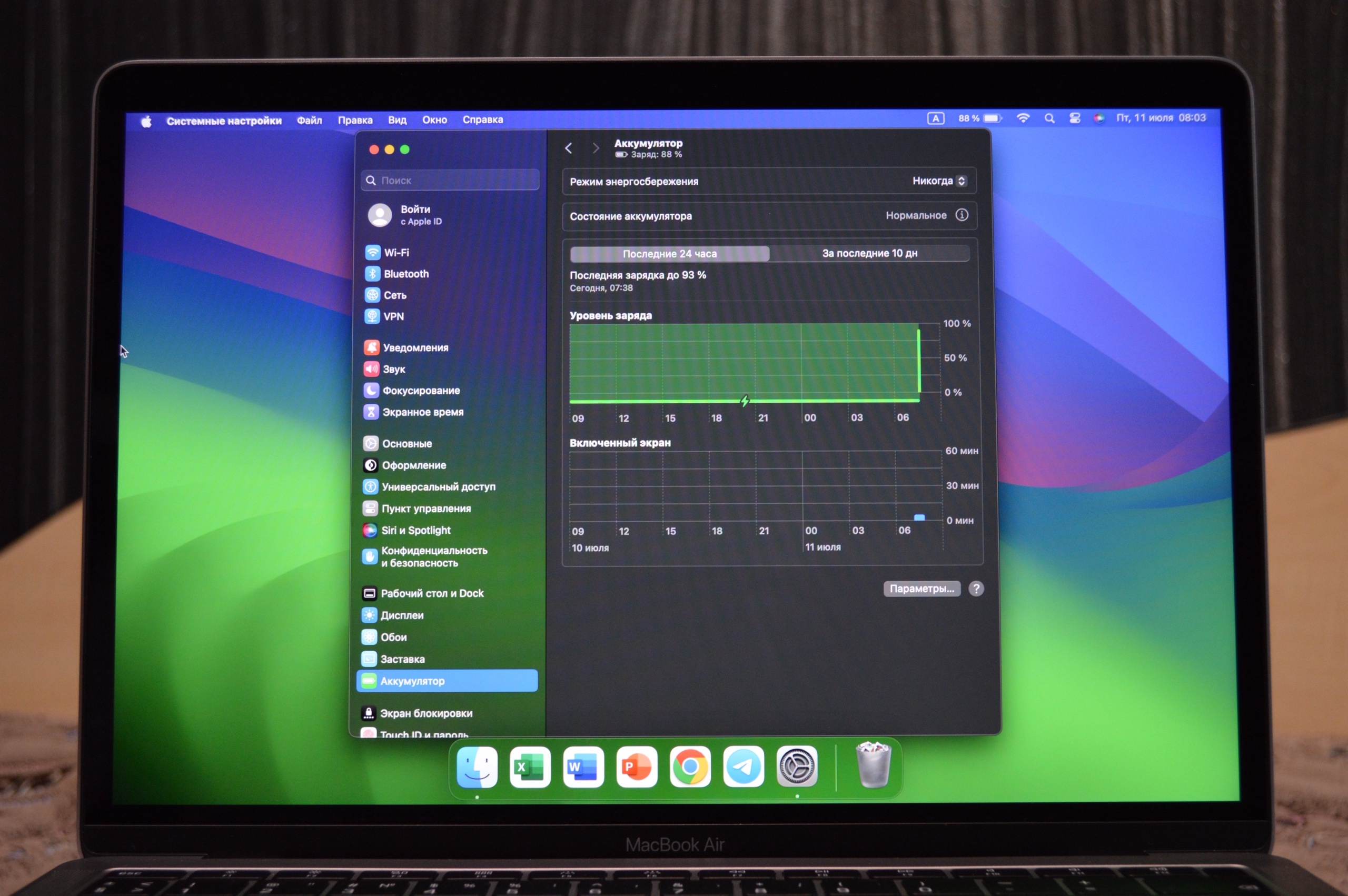Click blue screen-on usage bar
The image size is (1348, 896).
919,517
